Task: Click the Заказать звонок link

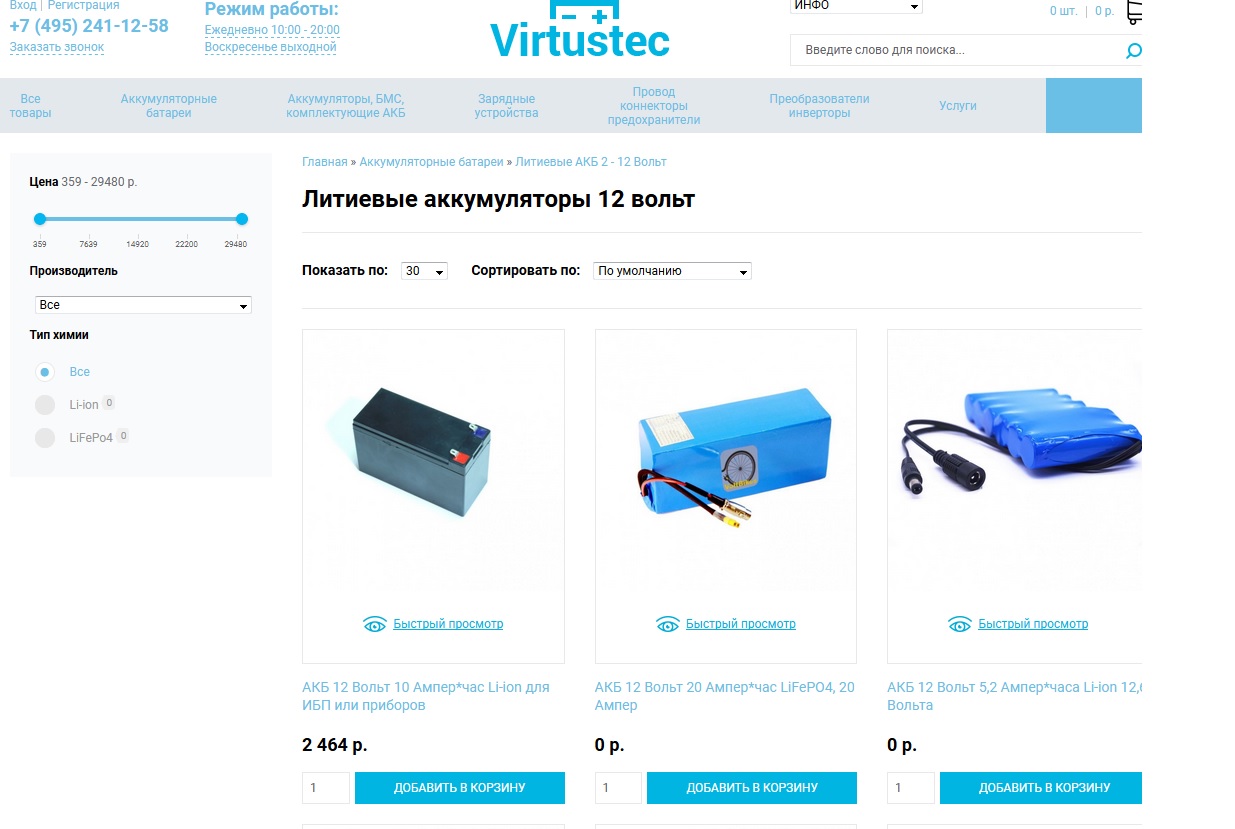Action: click(57, 47)
